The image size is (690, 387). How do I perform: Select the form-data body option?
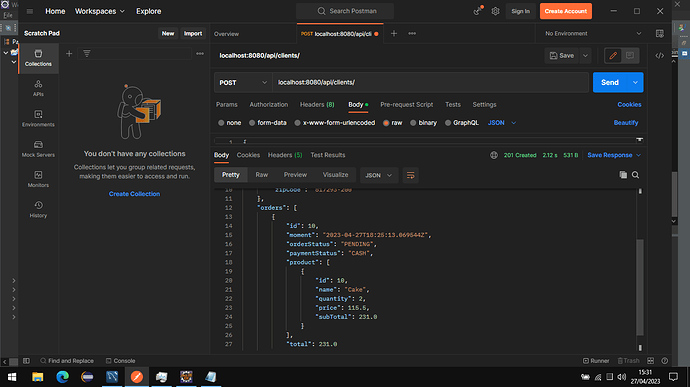click(x=268, y=123)
